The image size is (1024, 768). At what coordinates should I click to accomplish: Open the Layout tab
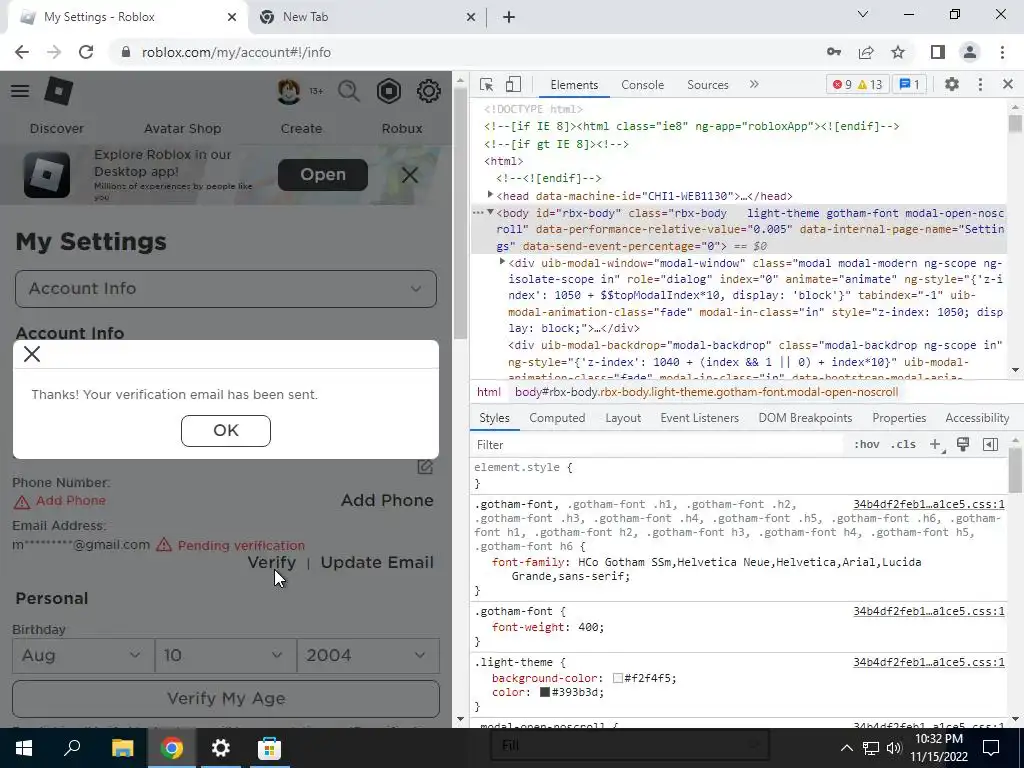(x=622, y=418)
